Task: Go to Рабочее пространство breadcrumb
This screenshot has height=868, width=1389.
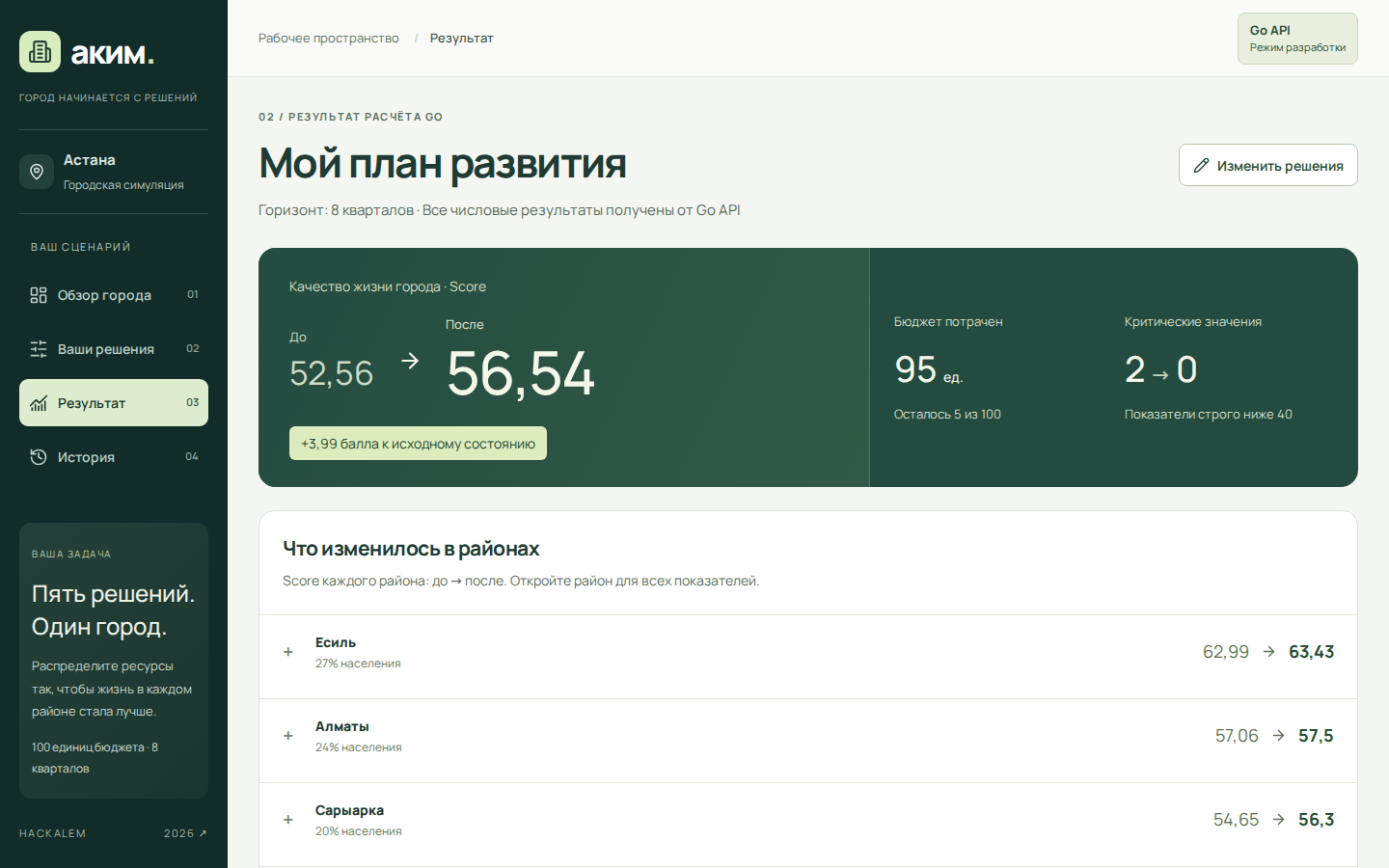Action: [x=328, y=39]
